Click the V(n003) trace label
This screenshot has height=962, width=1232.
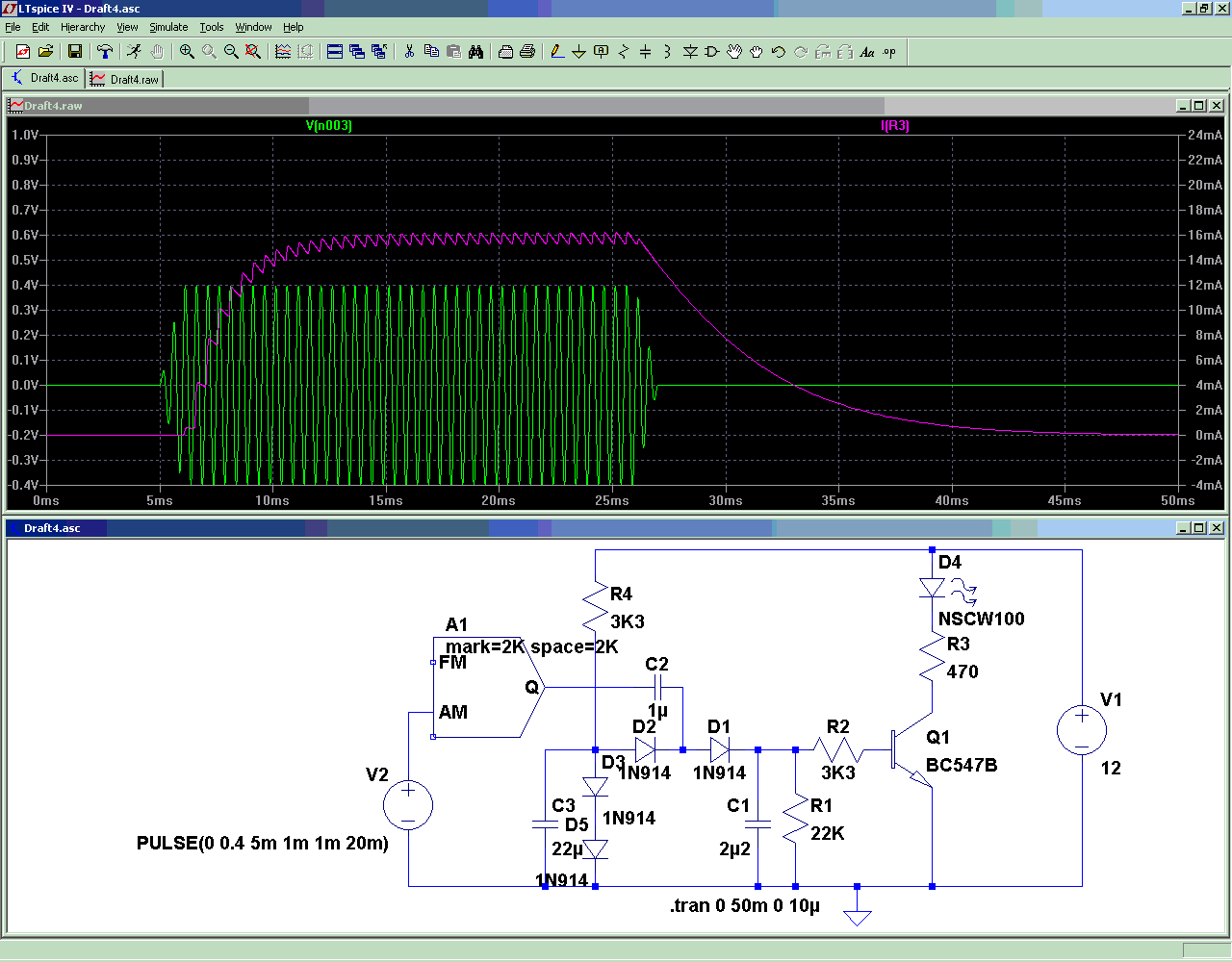329,126
